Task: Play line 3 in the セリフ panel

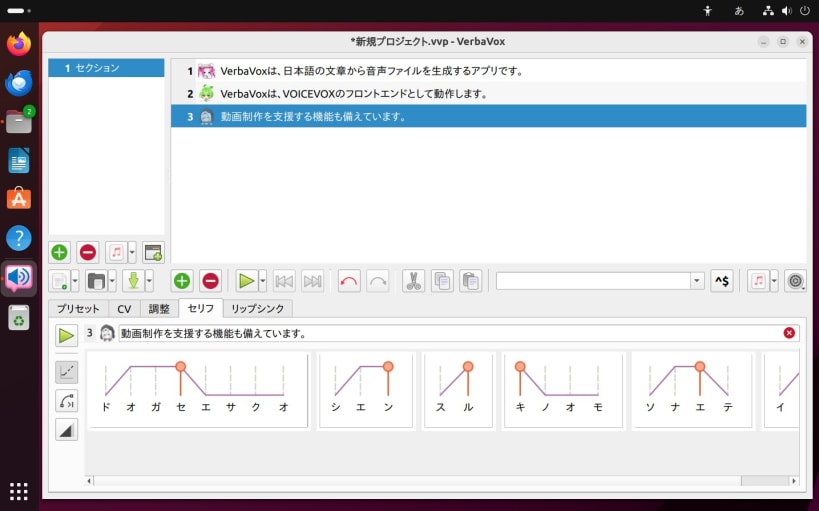Action: tap(66, 335)
